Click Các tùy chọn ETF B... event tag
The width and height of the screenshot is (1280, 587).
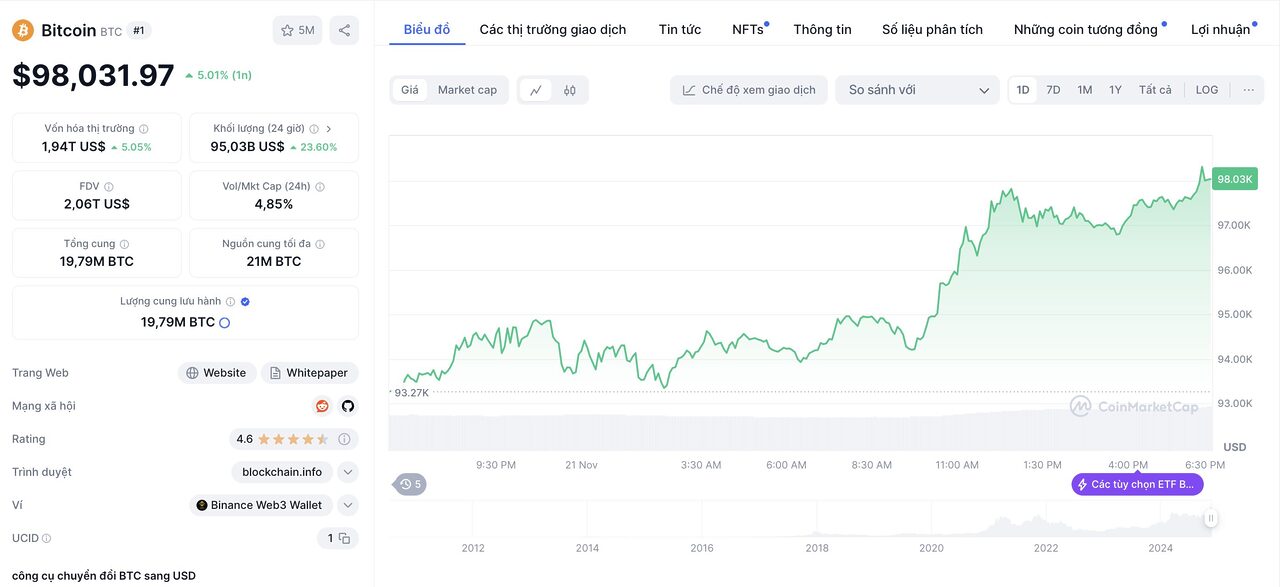(1138, 484)
